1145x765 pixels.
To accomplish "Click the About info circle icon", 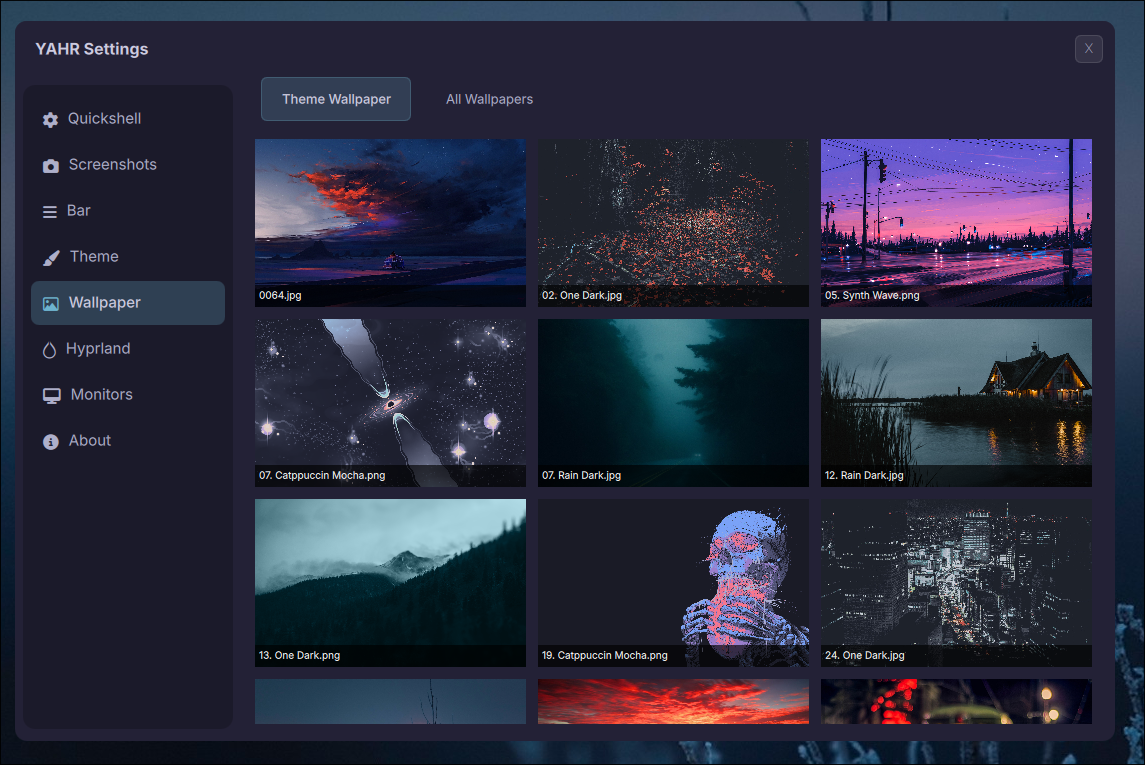I will (50, 442).
